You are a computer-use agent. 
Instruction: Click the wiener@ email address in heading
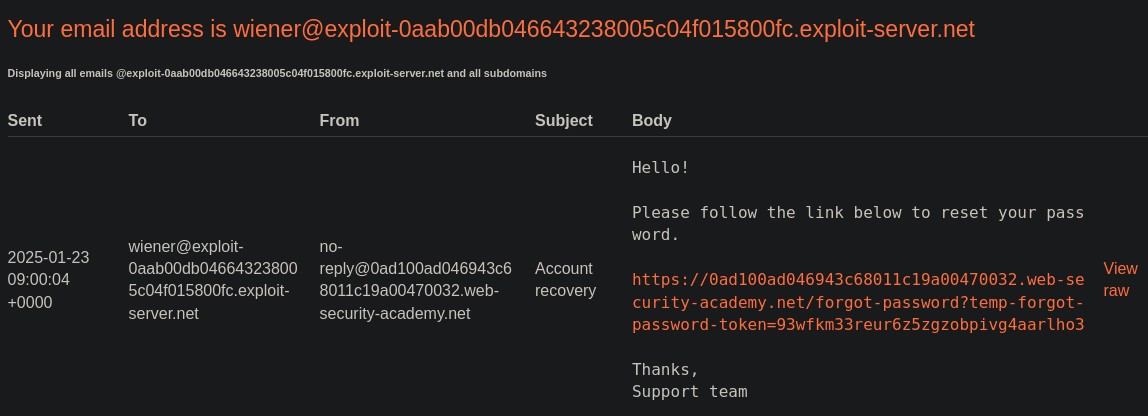[x=603, y=29]
